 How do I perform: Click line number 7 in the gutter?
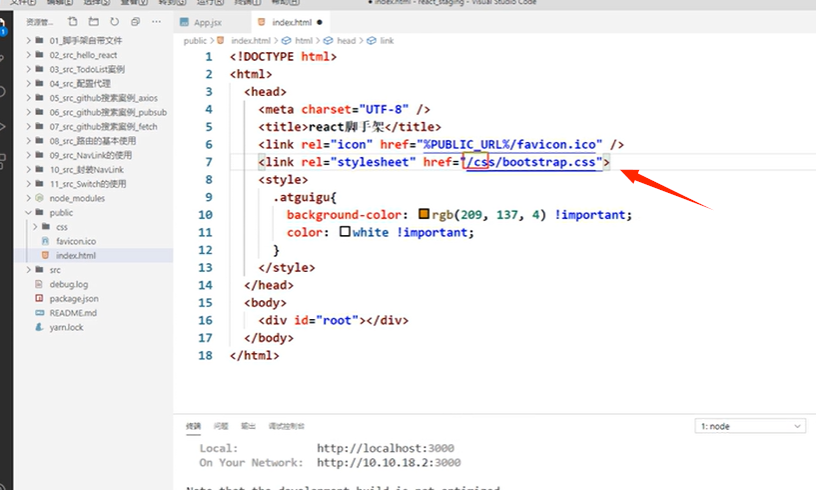coord(209,162)
